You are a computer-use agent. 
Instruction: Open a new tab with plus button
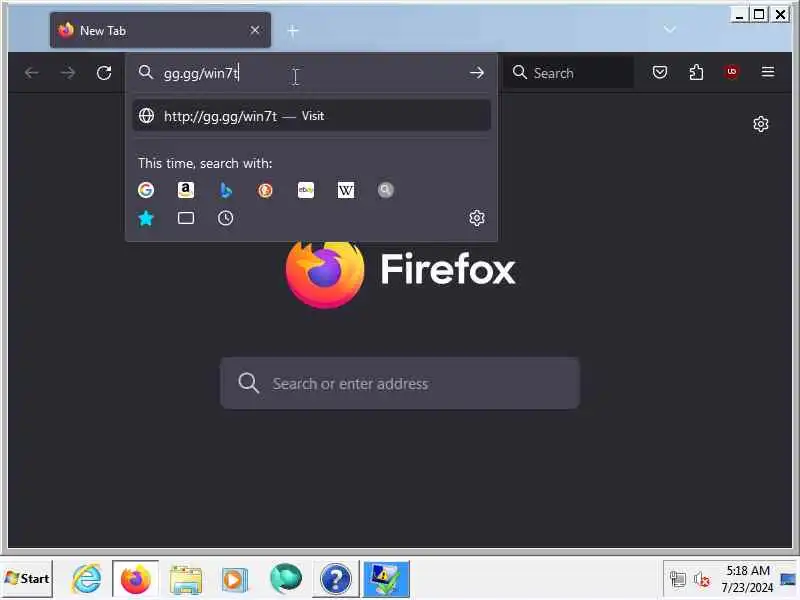293,31
